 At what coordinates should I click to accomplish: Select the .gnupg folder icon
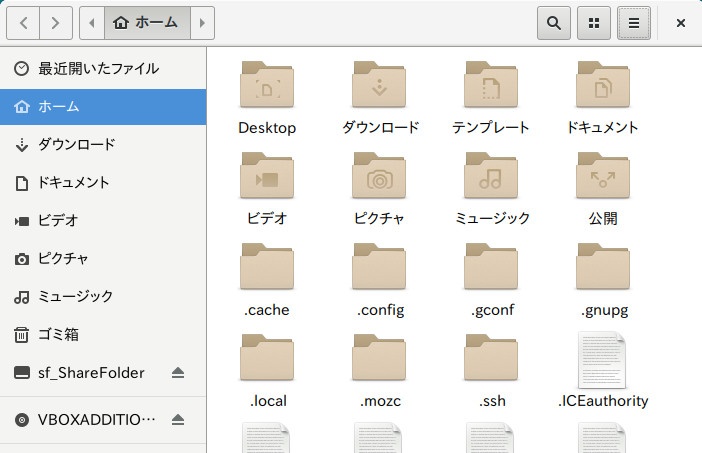tap(603, 266)
